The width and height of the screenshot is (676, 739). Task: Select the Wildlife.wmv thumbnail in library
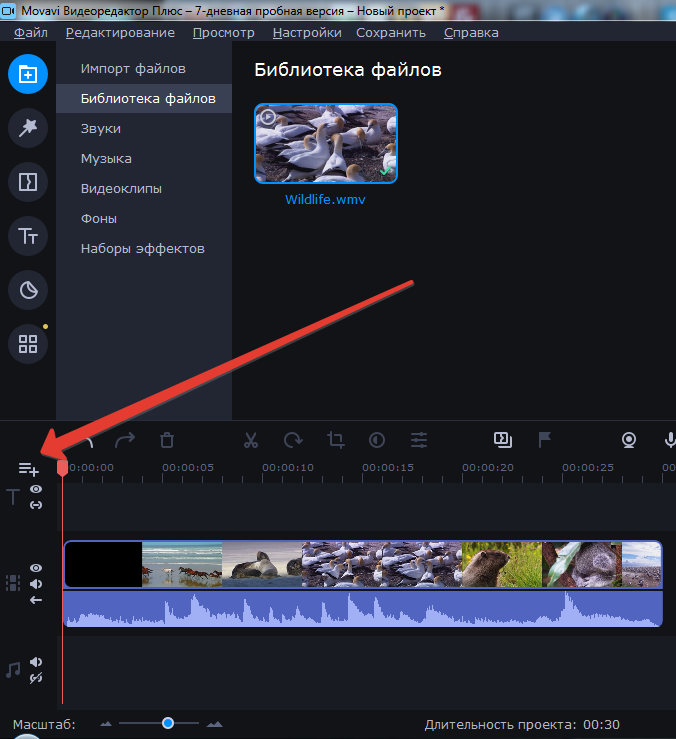tap(326, 144)
